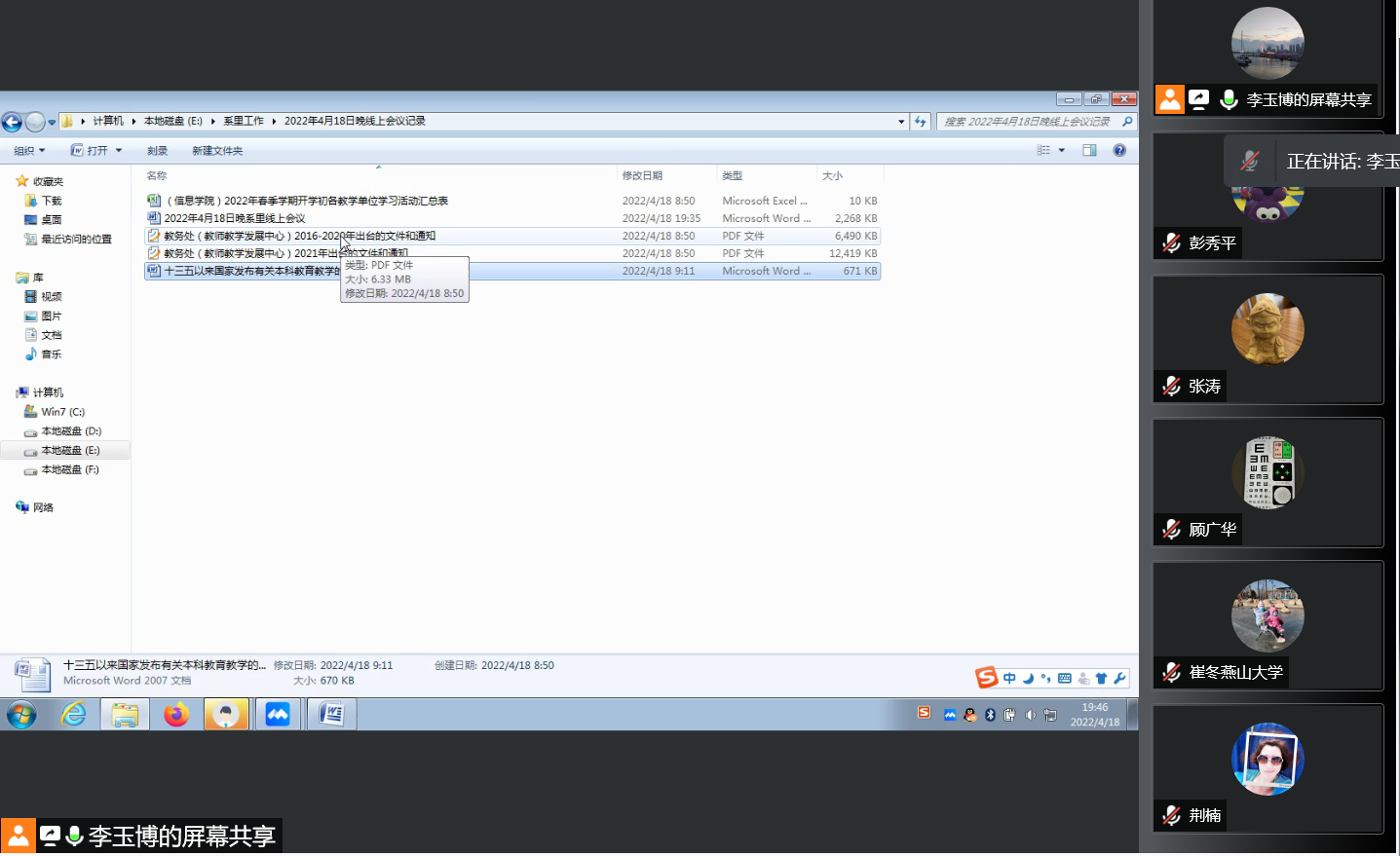This screenshot has height=856, width=1400.
Task: Toggle the volume speaker icon in system tray
Action: click(x=1030, y=715)
